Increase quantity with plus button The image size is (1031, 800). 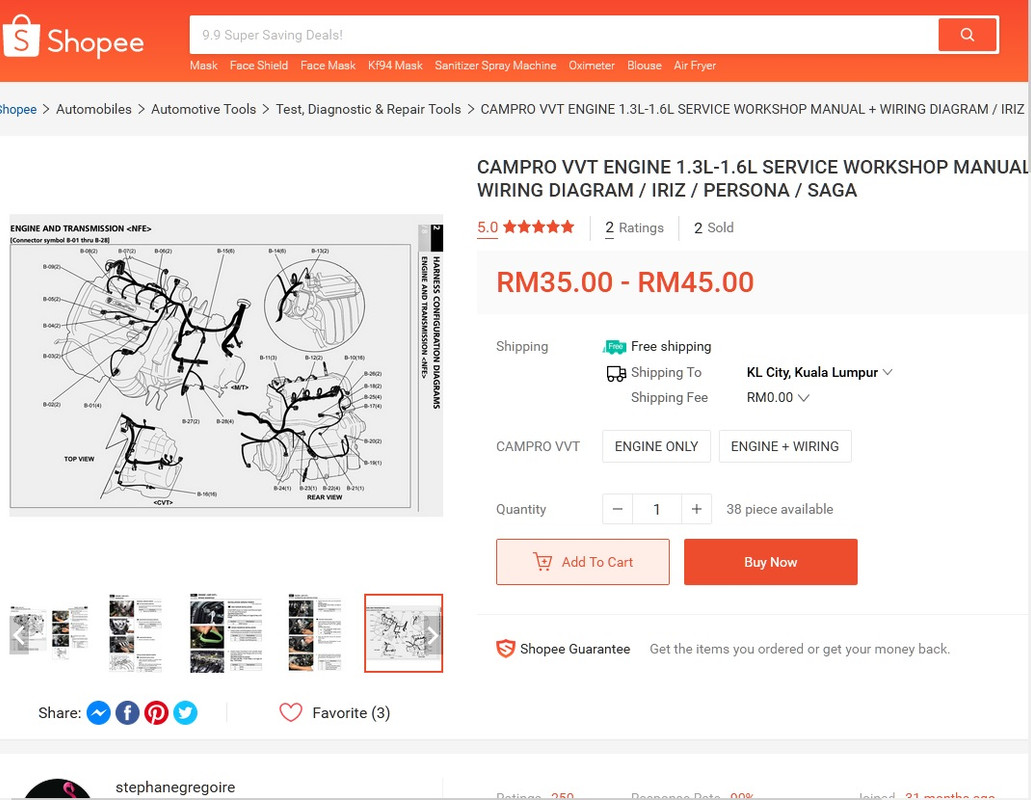[696, 509]
